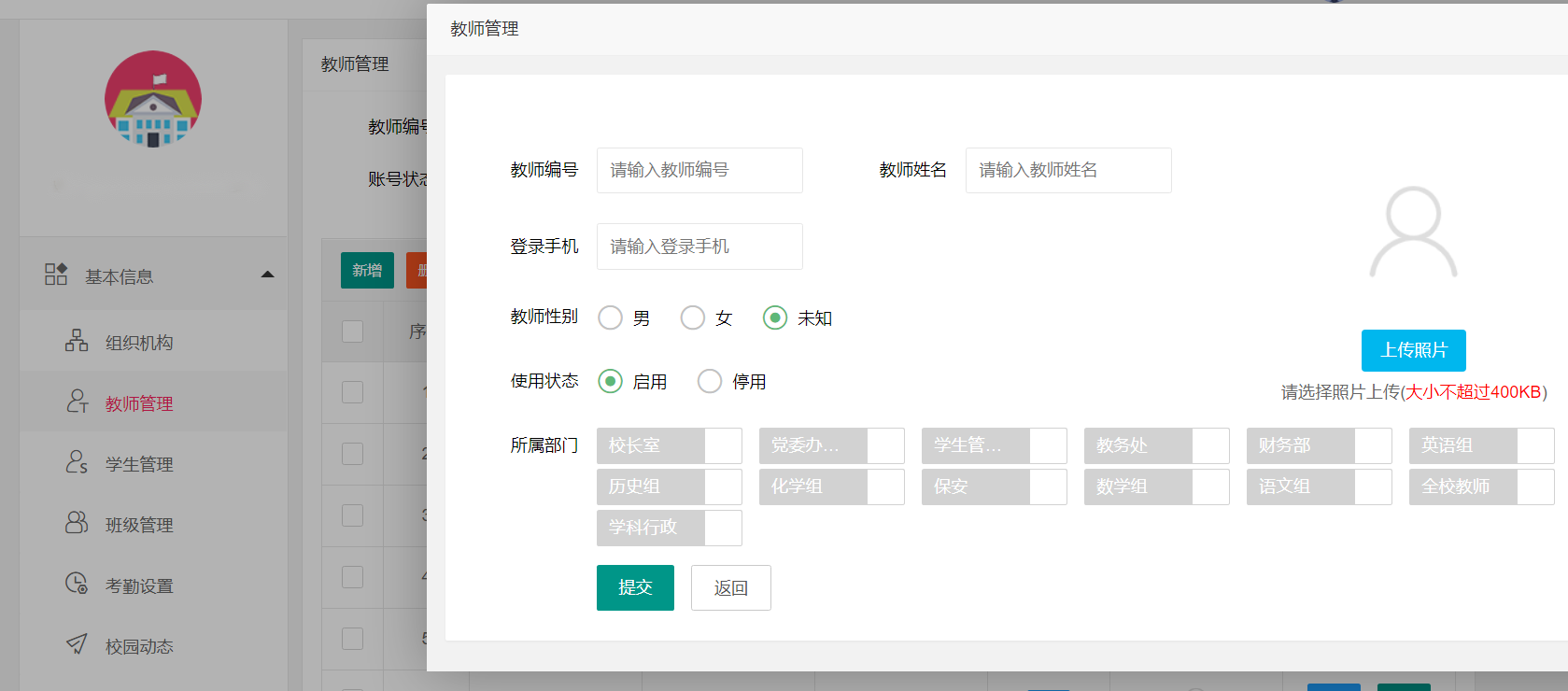Select 男 for teacher gender
Image resolution: width=1568 pixels, height=691 pixels.
tap(611, 318)
